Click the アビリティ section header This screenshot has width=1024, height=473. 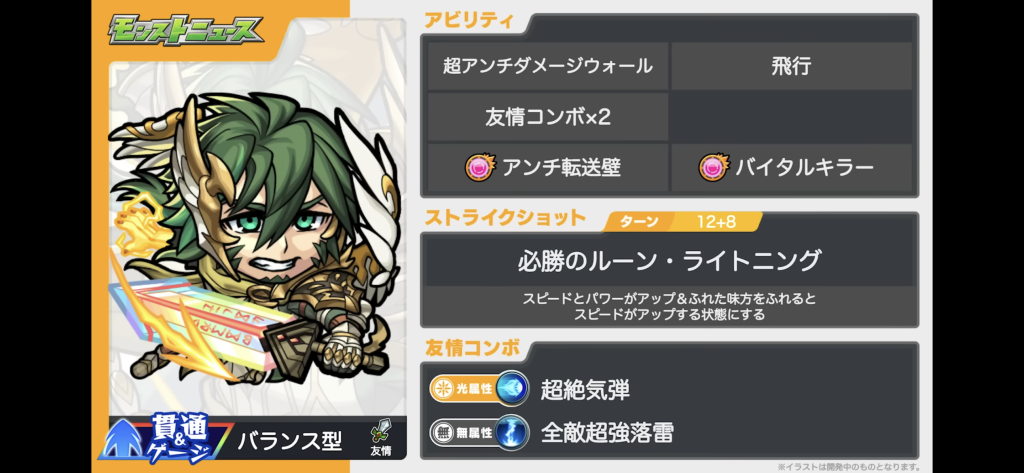(467, 20)
